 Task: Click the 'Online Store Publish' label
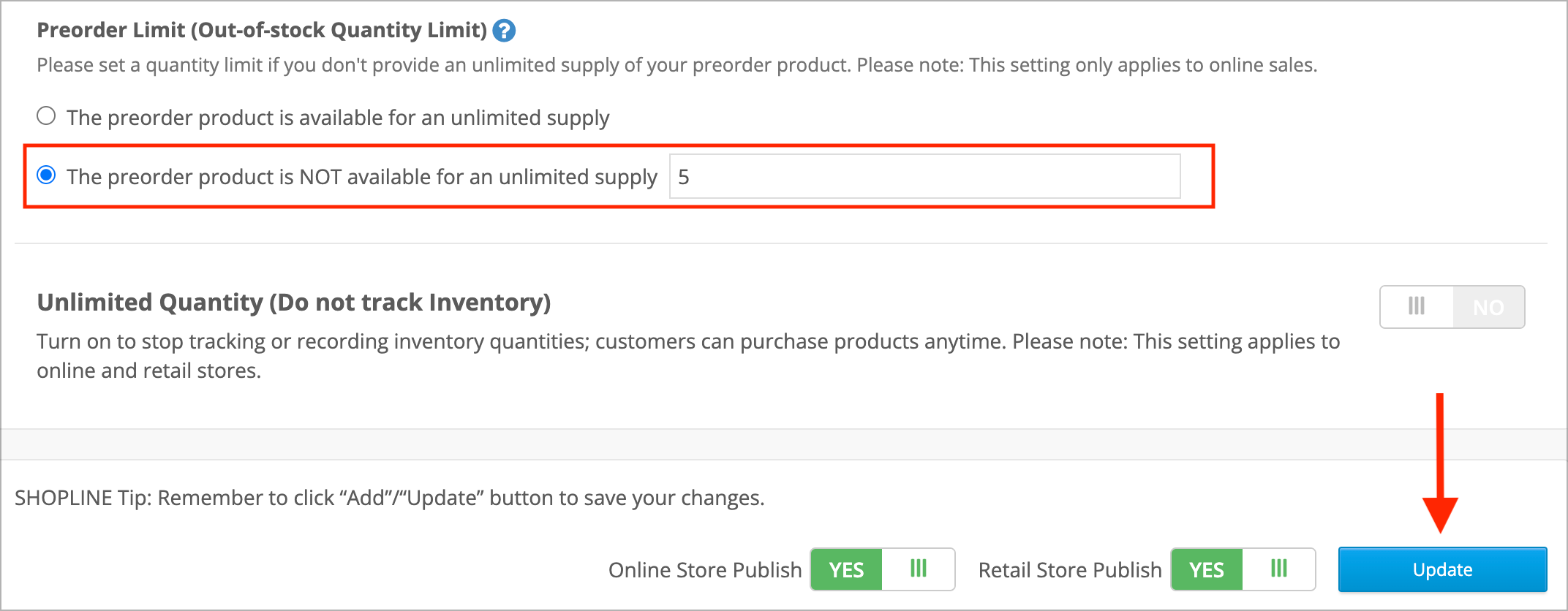click(x=705, y=570)
